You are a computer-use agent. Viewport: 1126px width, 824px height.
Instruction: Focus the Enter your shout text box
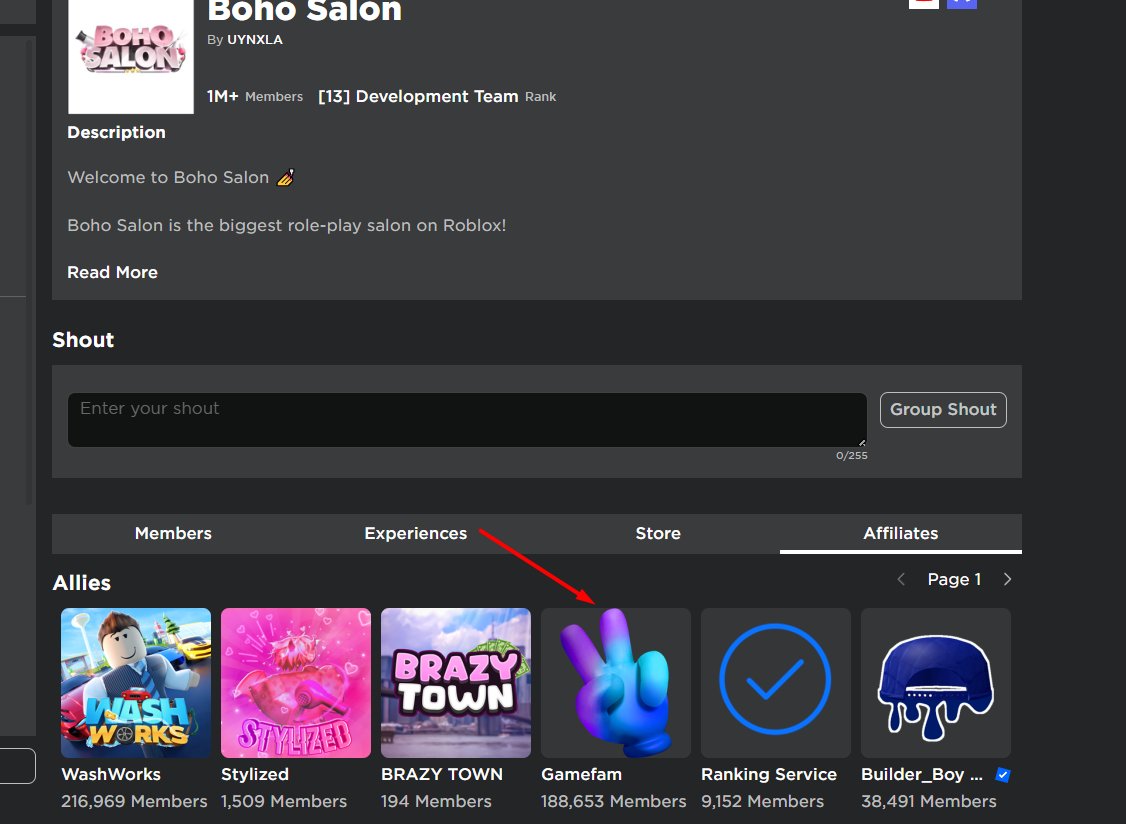coord(467,420)
